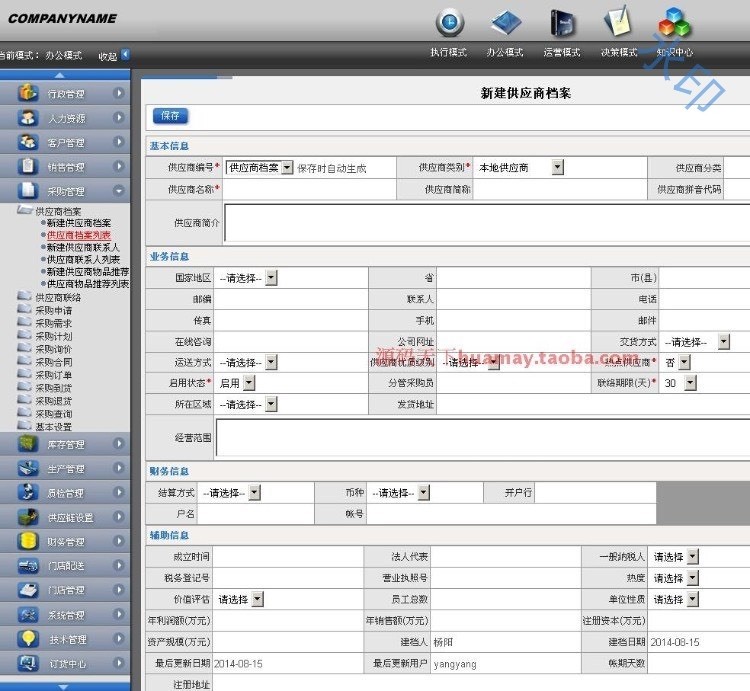Open 知识中心 colored cubes icon
The image size is (750, 691).
click(x=674, y=23)
